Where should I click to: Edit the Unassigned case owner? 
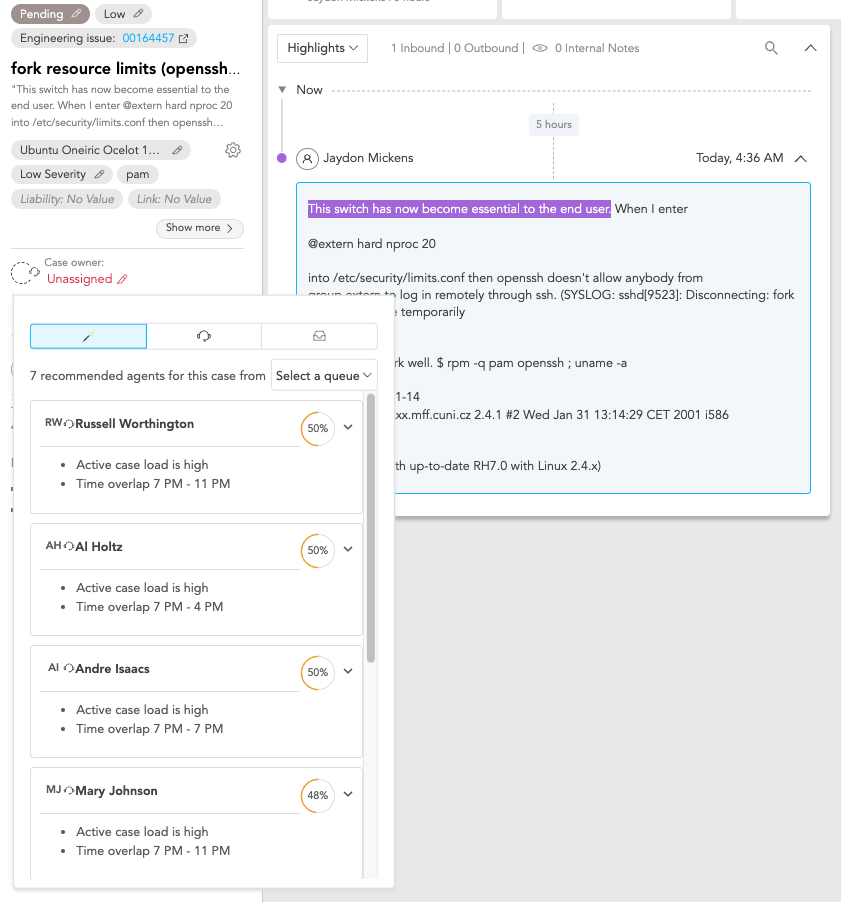pos(122,280)
